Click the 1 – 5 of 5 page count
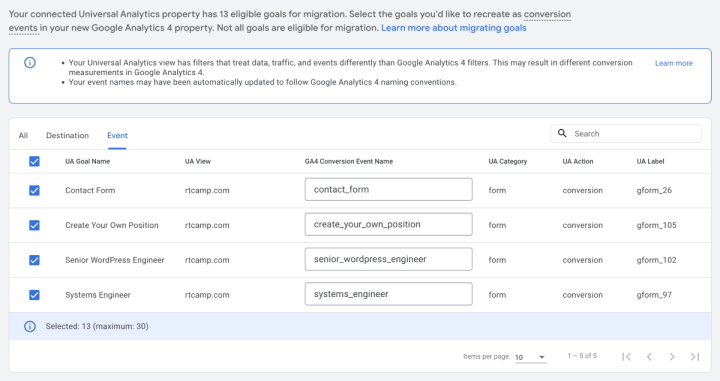Screen dimensions: 720x381 coord(582,356)
